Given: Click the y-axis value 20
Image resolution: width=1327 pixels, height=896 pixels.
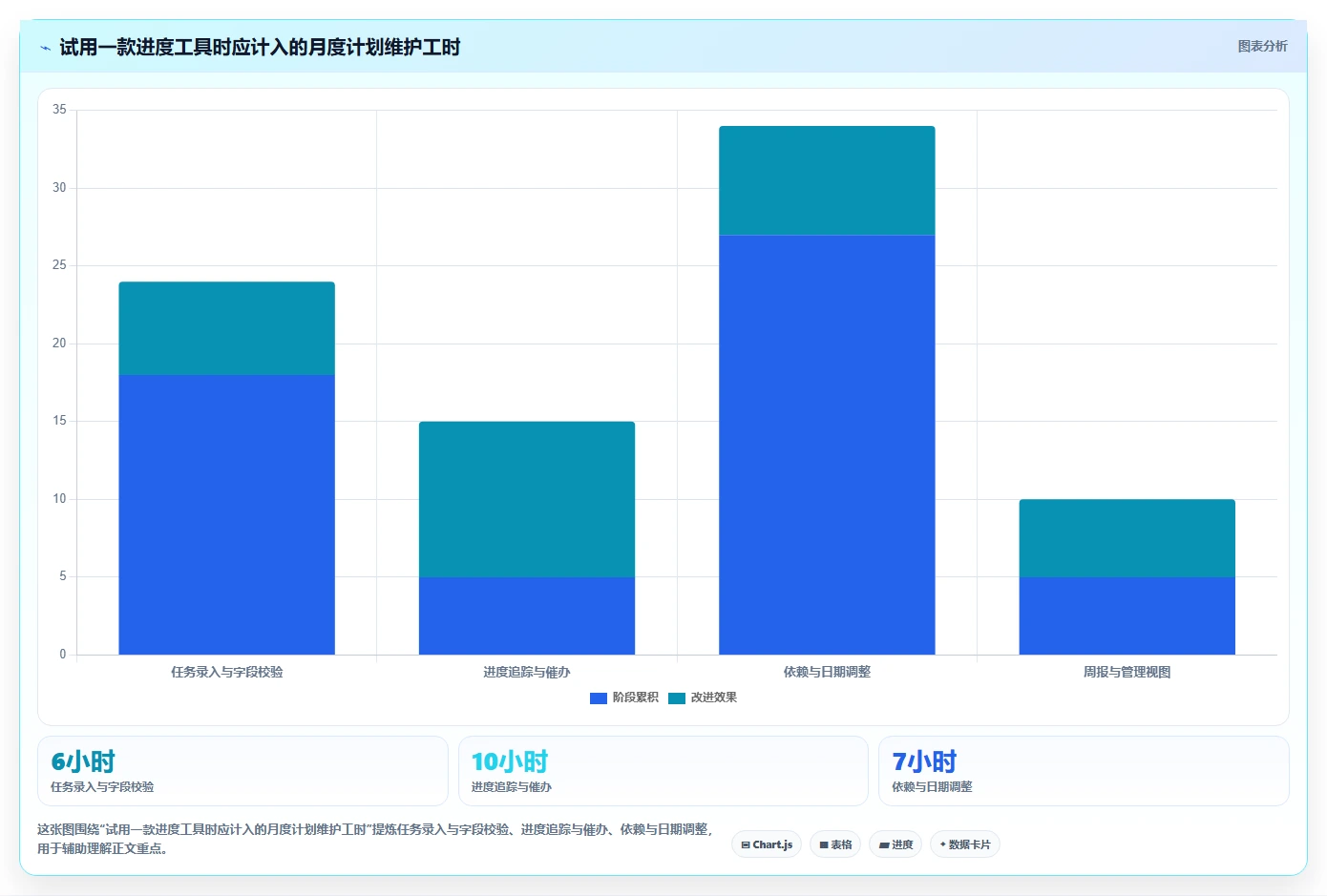Looking at the screenshot, I should coord(59,344).
